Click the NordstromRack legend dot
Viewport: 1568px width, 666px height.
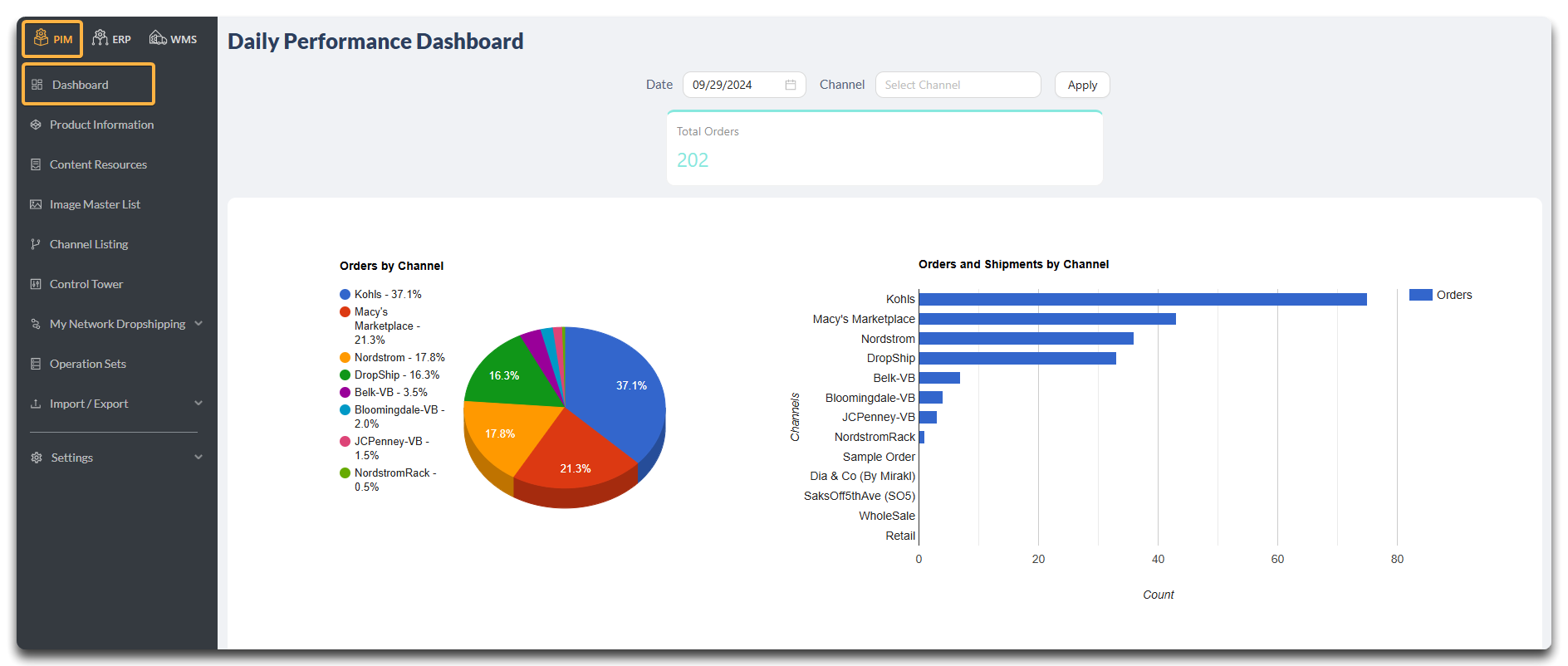345,473
